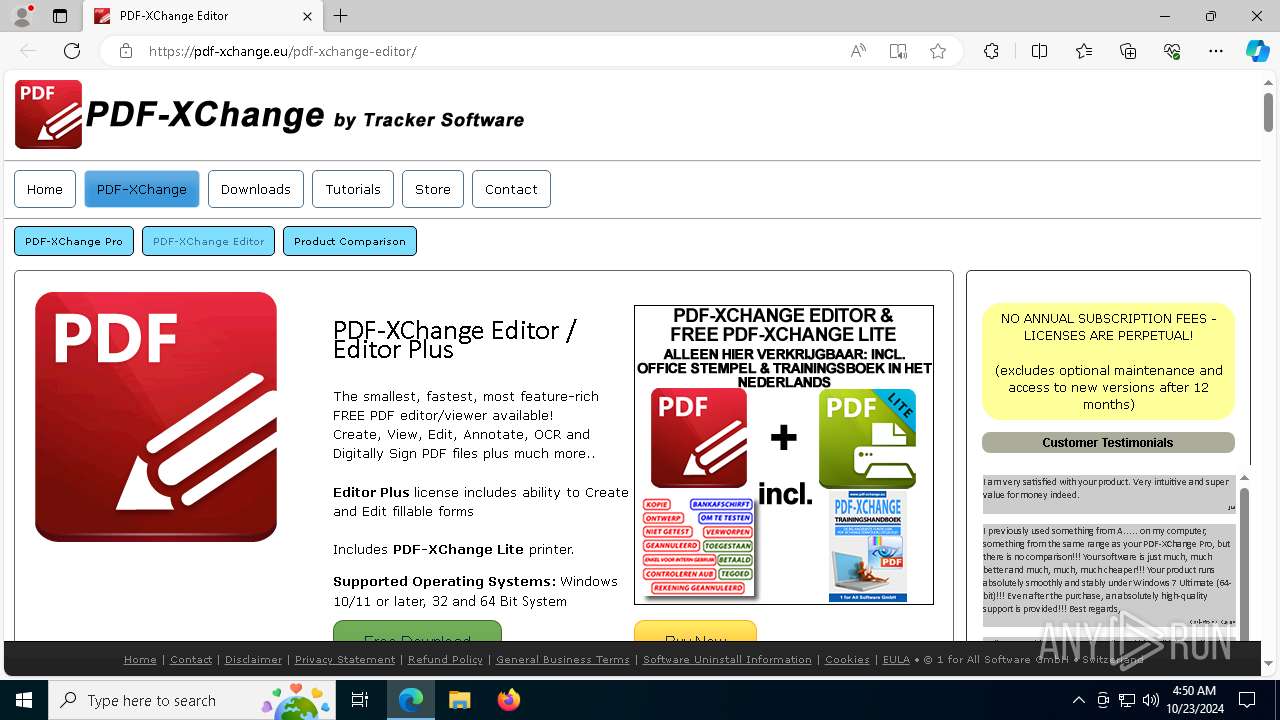
Task: Click the large PDF-XChange Editor product image
Action: click(x=156, y=417)
